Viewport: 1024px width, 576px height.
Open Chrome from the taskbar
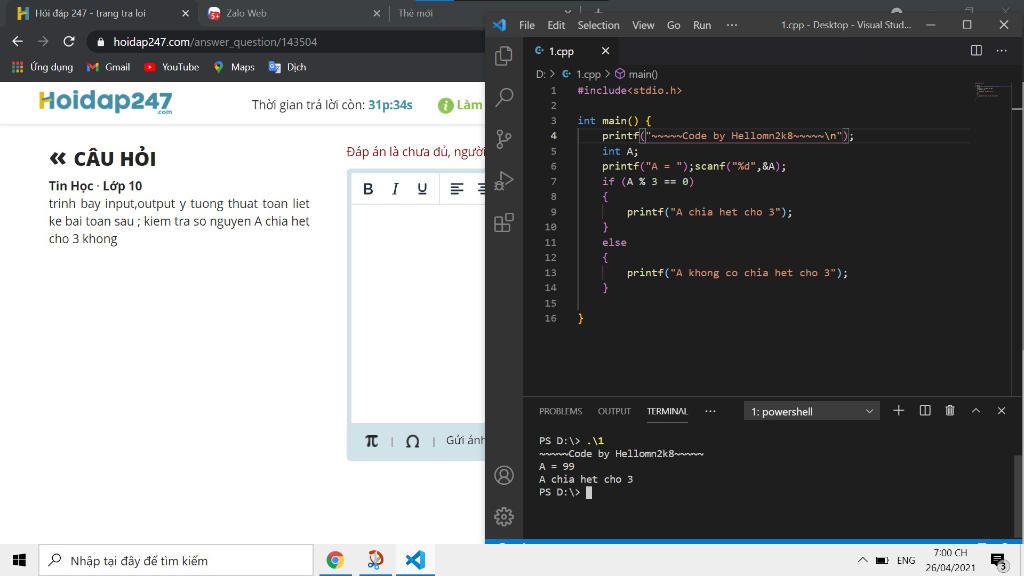pyautogui.click(x=335, y=560)
